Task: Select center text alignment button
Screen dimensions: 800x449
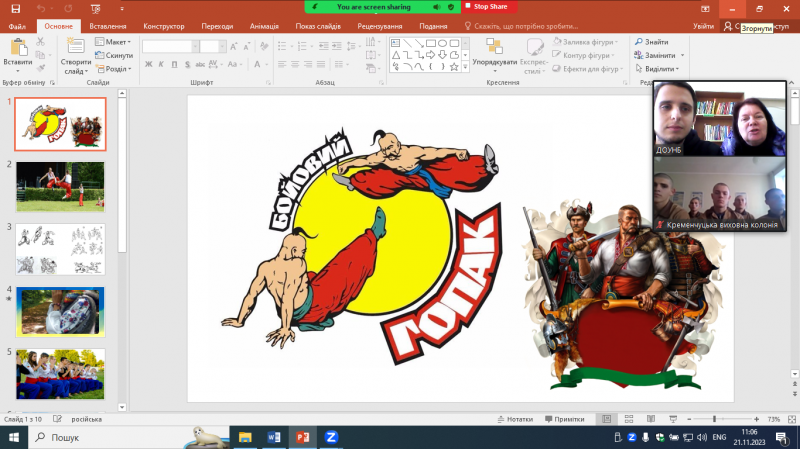Action: tap(295, 64)
